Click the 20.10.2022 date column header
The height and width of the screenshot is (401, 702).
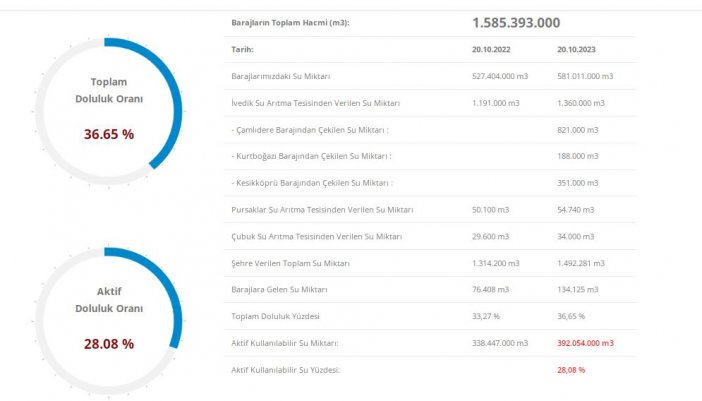pyautogui.click(x=492, y=49)
